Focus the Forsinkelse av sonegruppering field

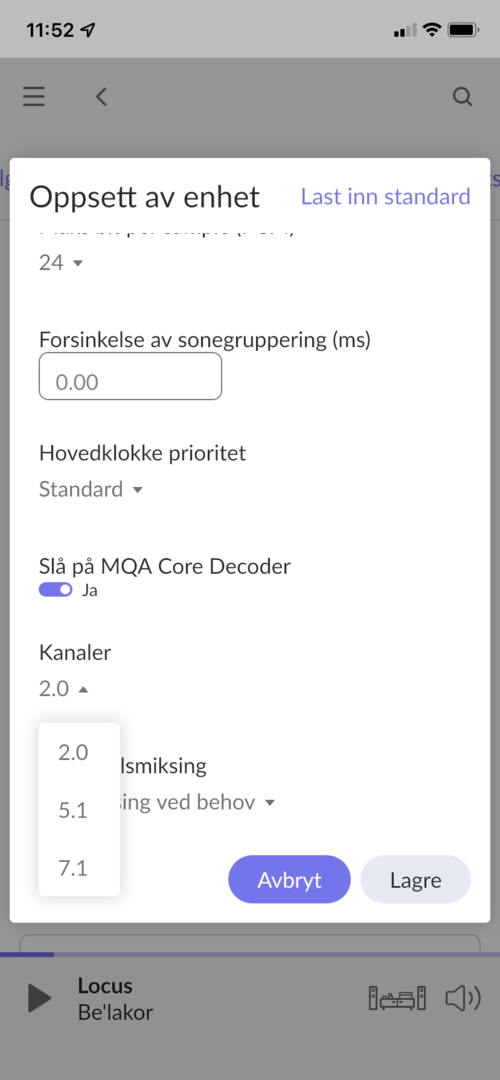pyautogui.click(x=130, y=376)
